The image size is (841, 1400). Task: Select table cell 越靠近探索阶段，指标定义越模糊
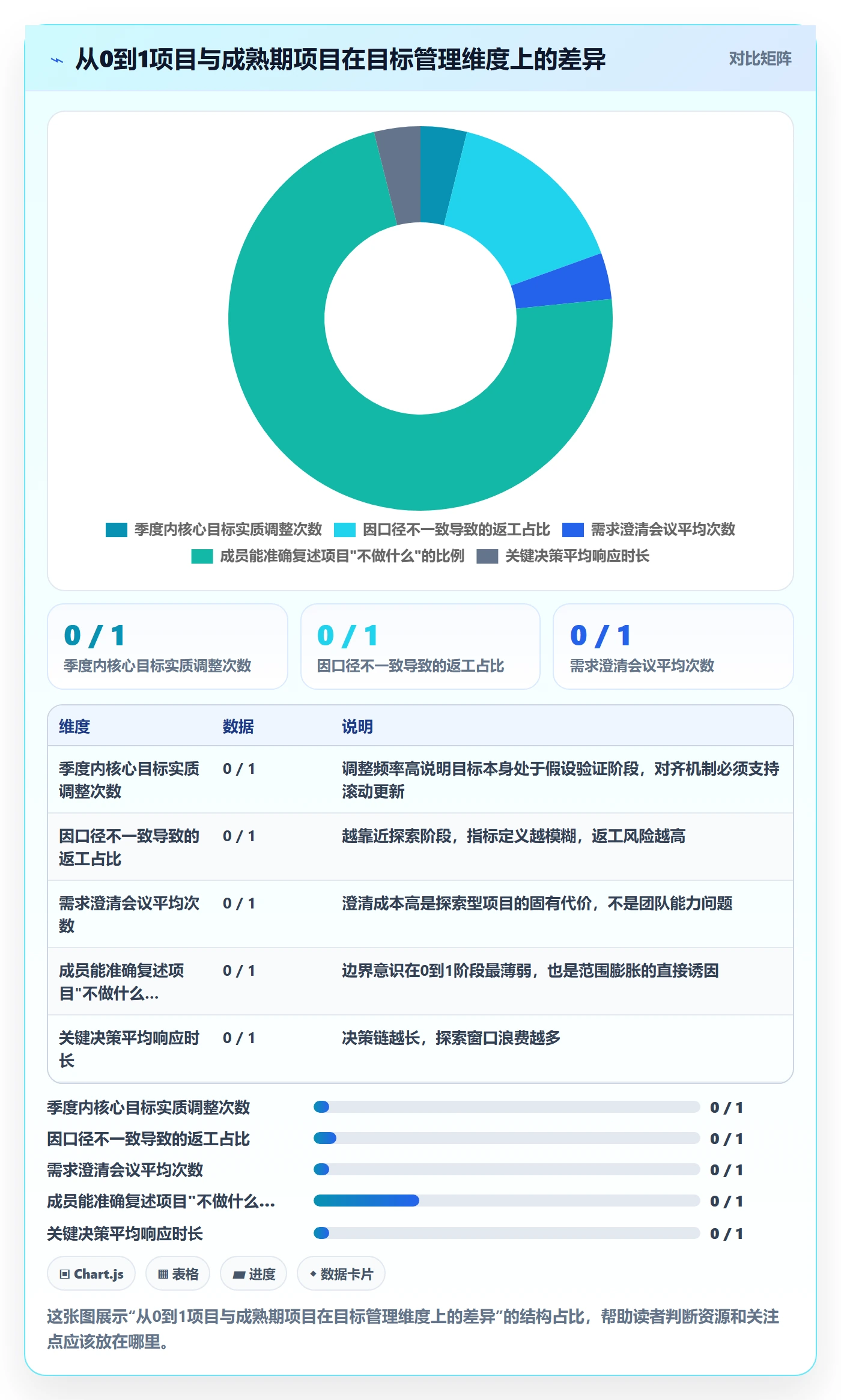(x=514, y=836)
